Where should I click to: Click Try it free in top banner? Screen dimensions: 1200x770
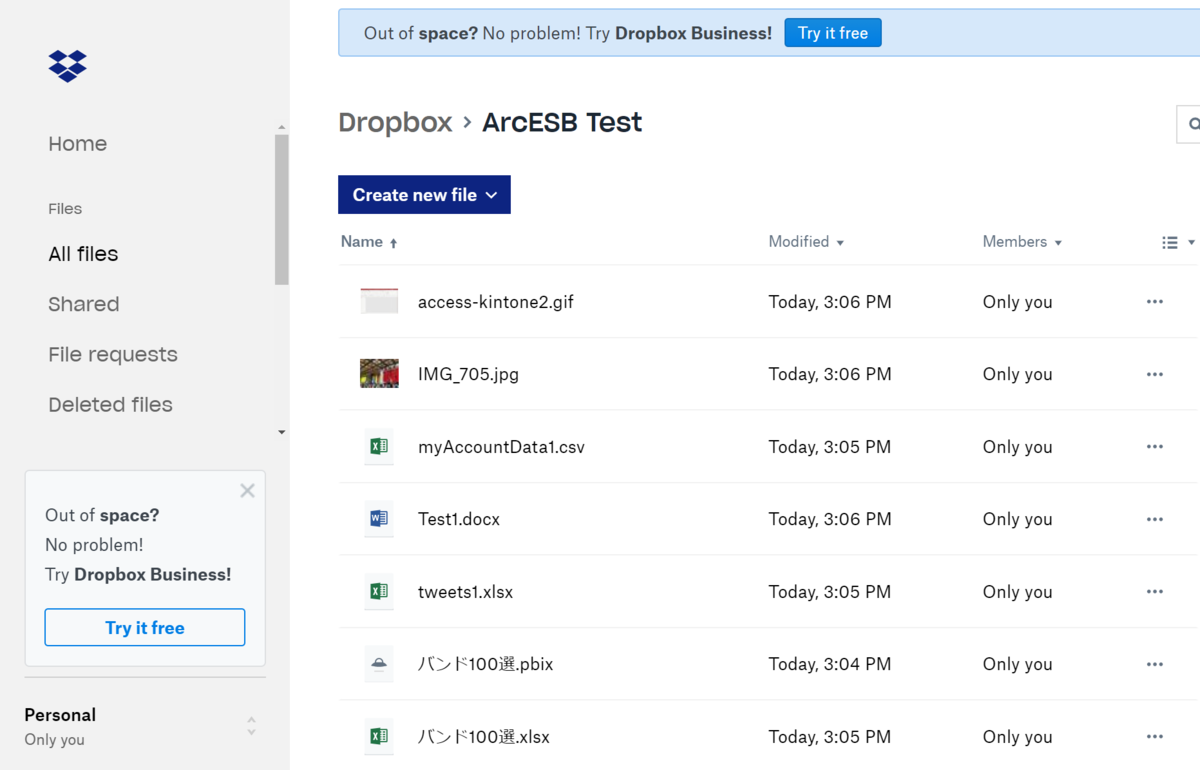coord(833,33)
